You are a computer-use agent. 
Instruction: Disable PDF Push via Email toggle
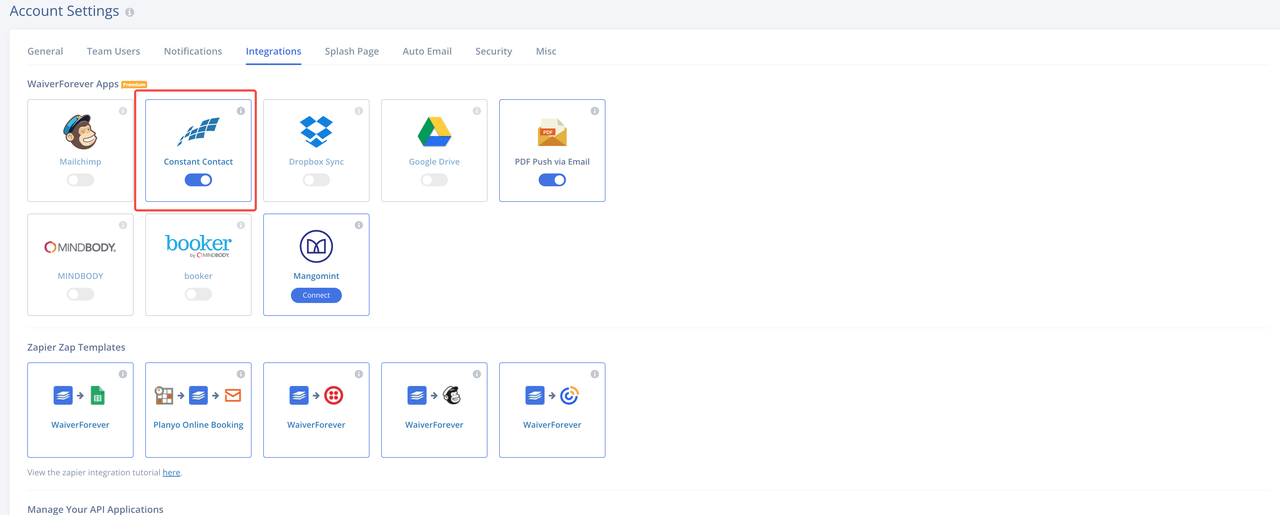(x=552, y=180)
